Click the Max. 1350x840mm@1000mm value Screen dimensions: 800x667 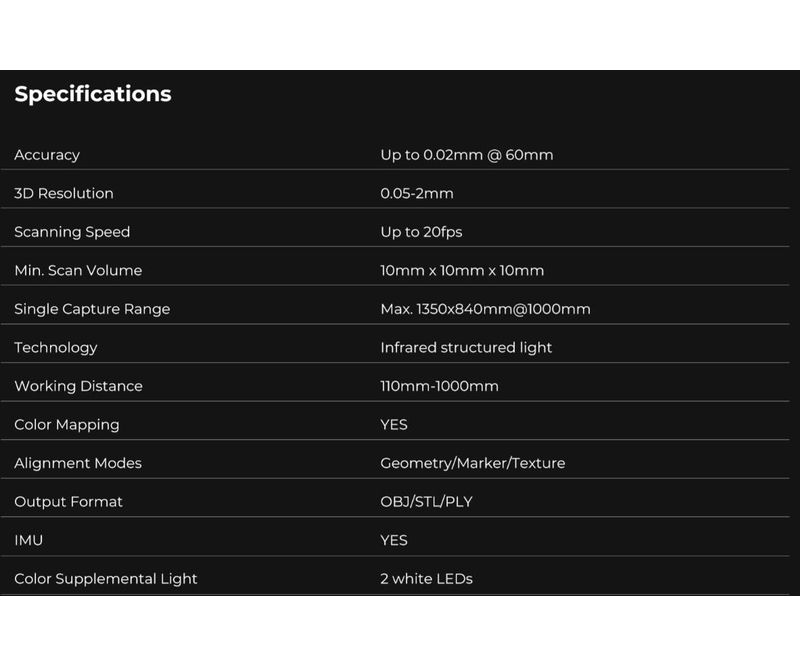485,309
